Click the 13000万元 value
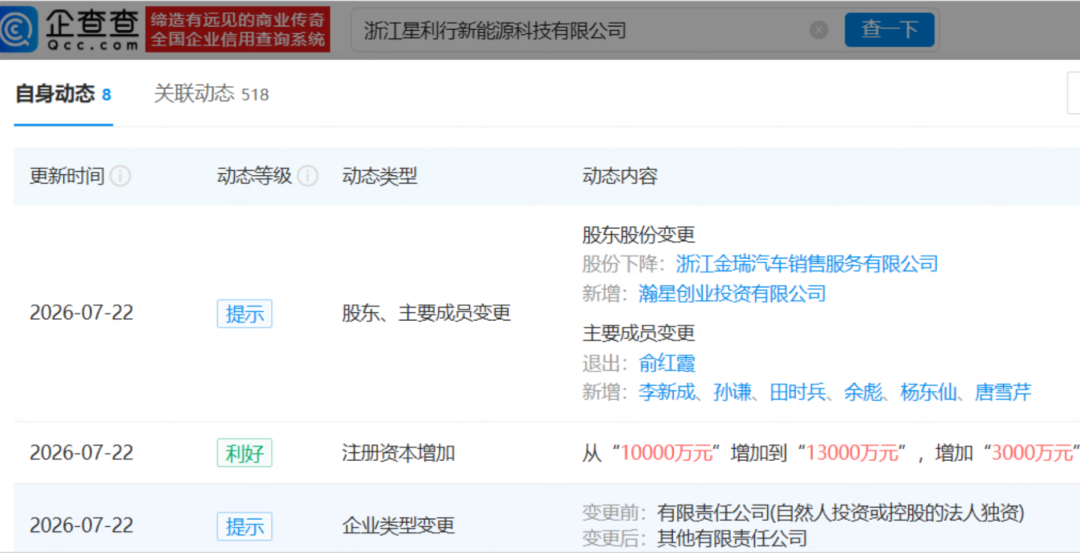Screen dimensions: 1080x553 (852, 452)
